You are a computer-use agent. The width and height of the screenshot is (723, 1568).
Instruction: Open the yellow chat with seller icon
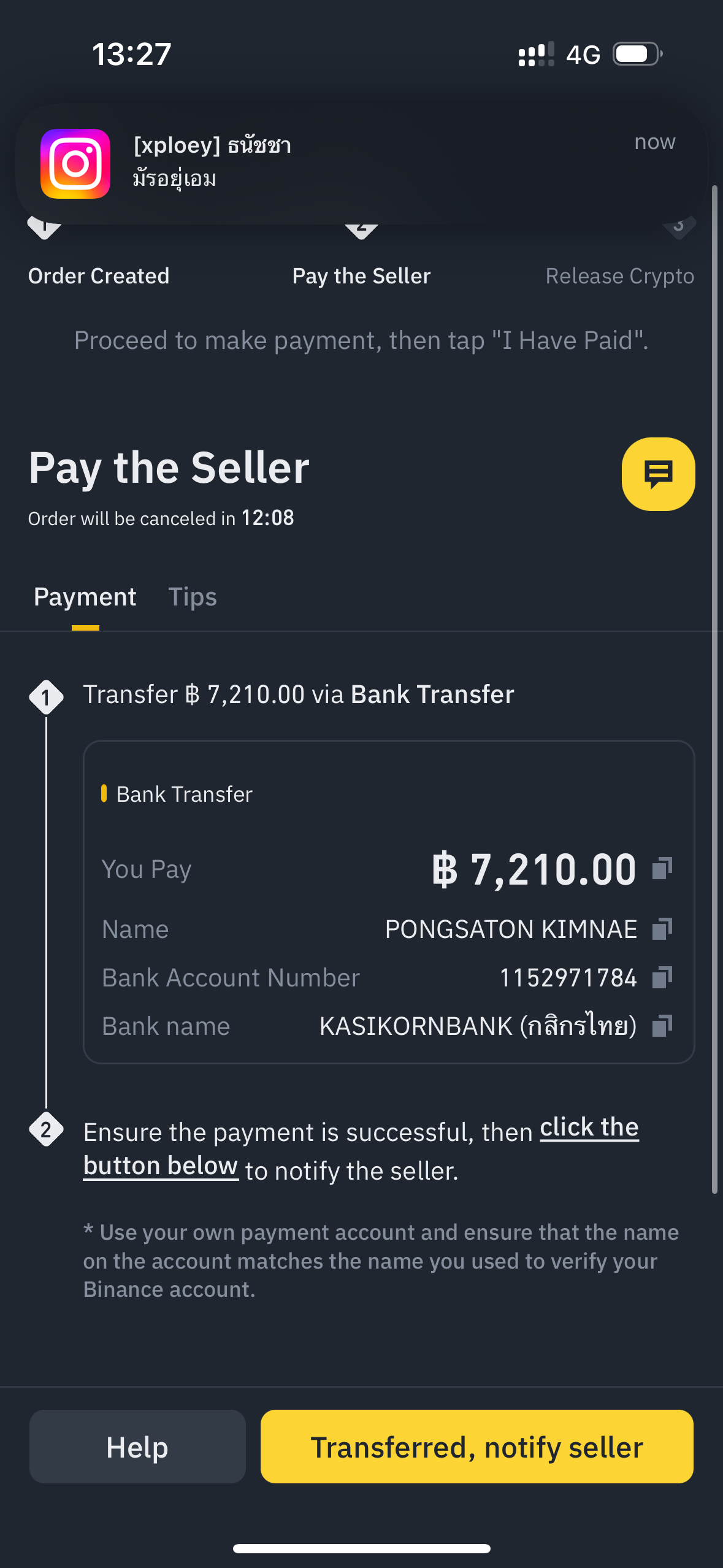pos(658,474)
